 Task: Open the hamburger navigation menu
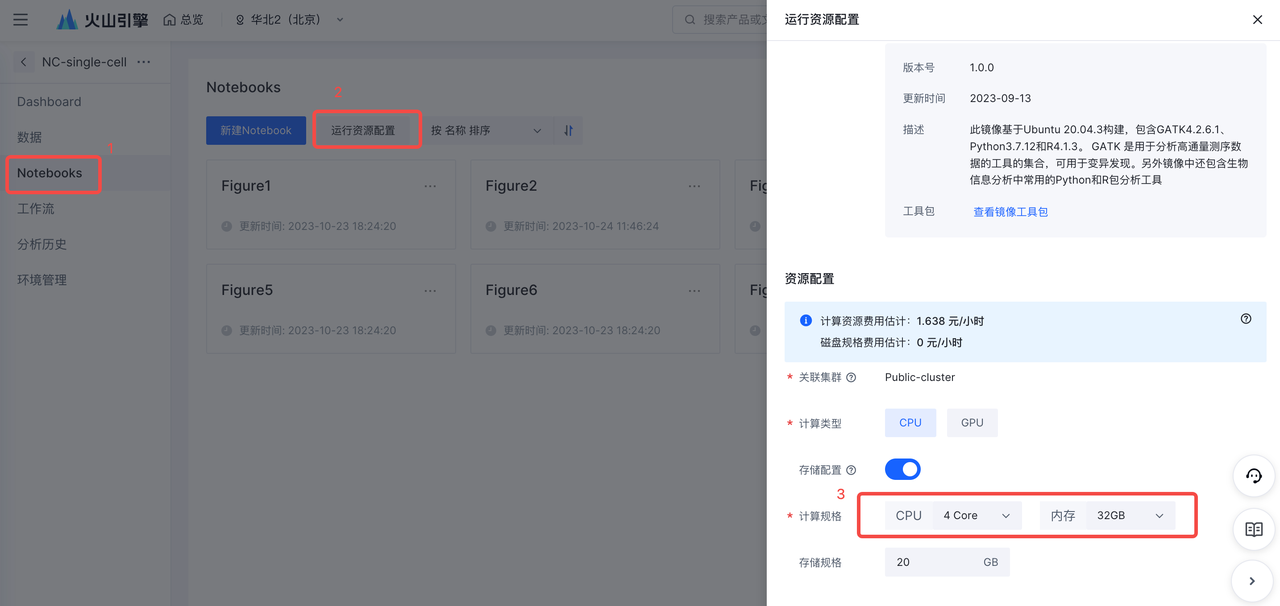[x=20, y=20]
